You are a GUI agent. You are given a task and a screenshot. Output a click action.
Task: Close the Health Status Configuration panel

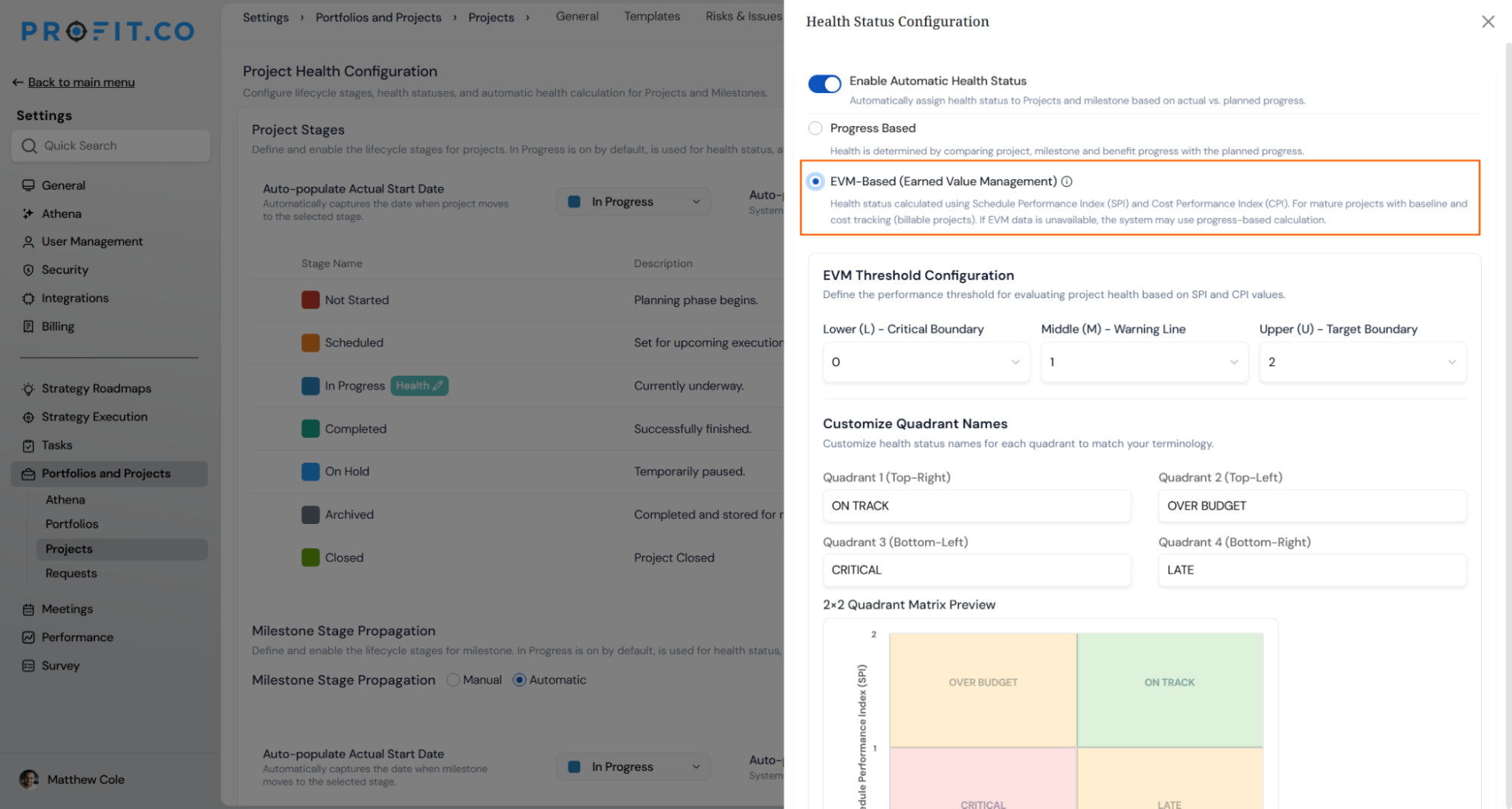point(1488,22)
